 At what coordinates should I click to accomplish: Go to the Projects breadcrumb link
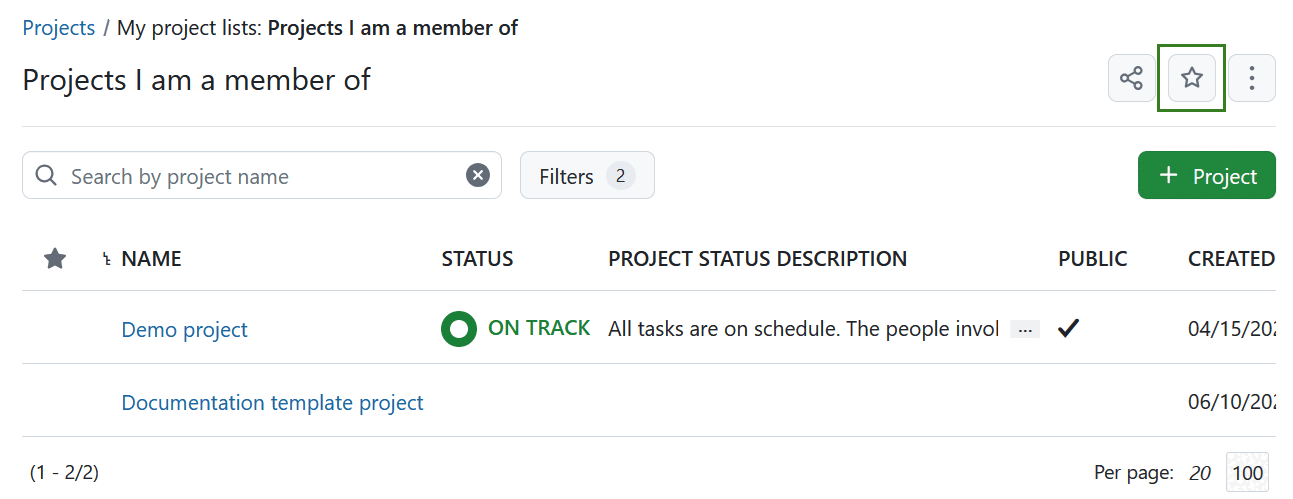click(59, 27)
